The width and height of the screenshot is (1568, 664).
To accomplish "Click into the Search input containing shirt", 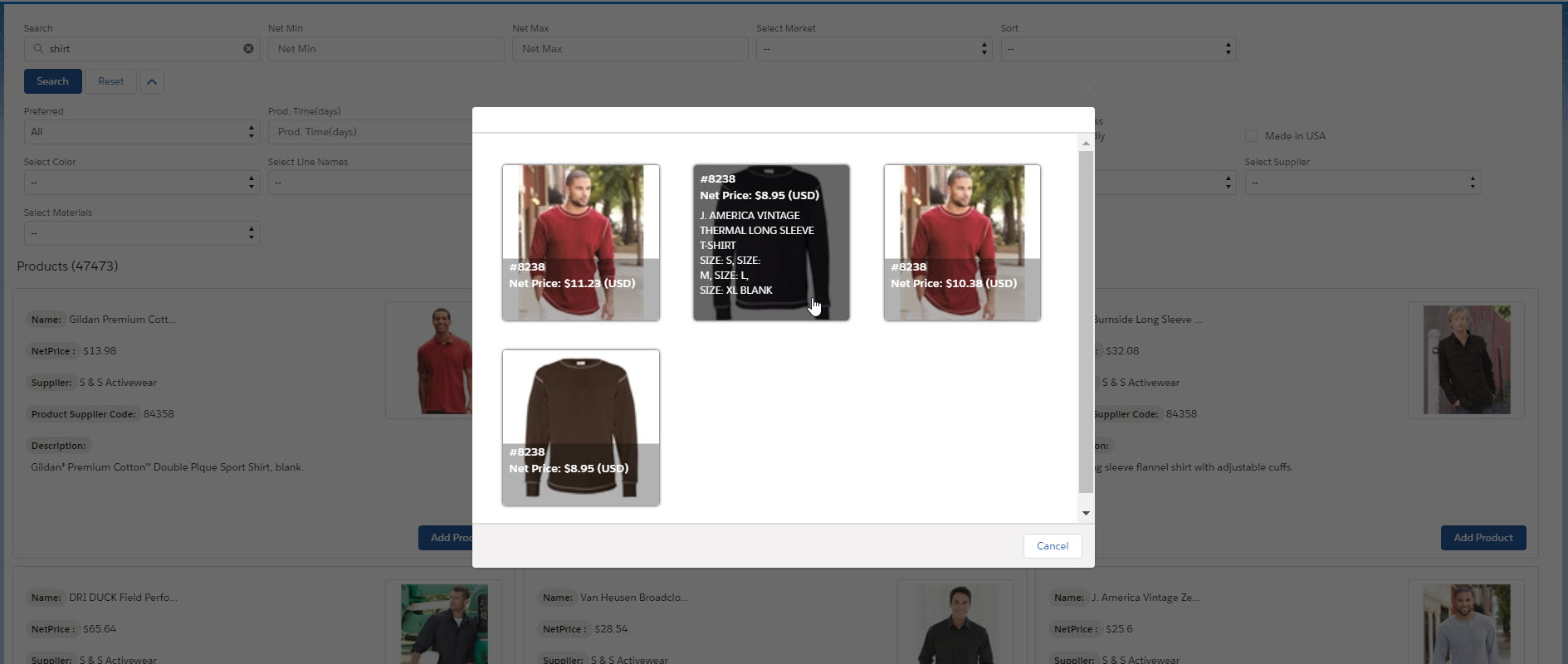I will [x=142, y=49].
